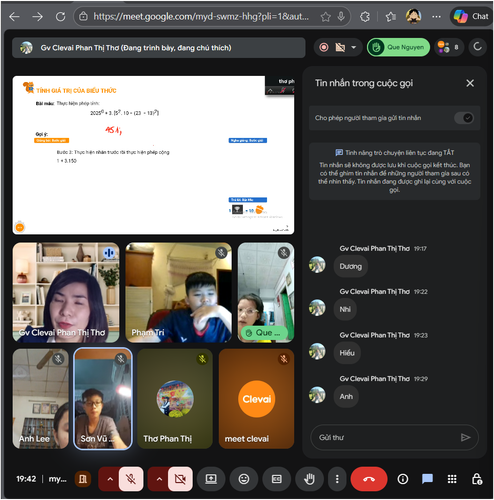494x500 pixels.
Task: Go back using browser back arrow
Action: point(14,16)
